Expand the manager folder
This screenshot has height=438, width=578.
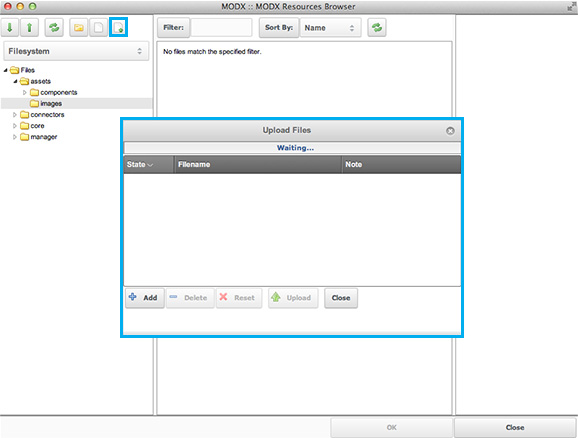[x=15, y=137]
